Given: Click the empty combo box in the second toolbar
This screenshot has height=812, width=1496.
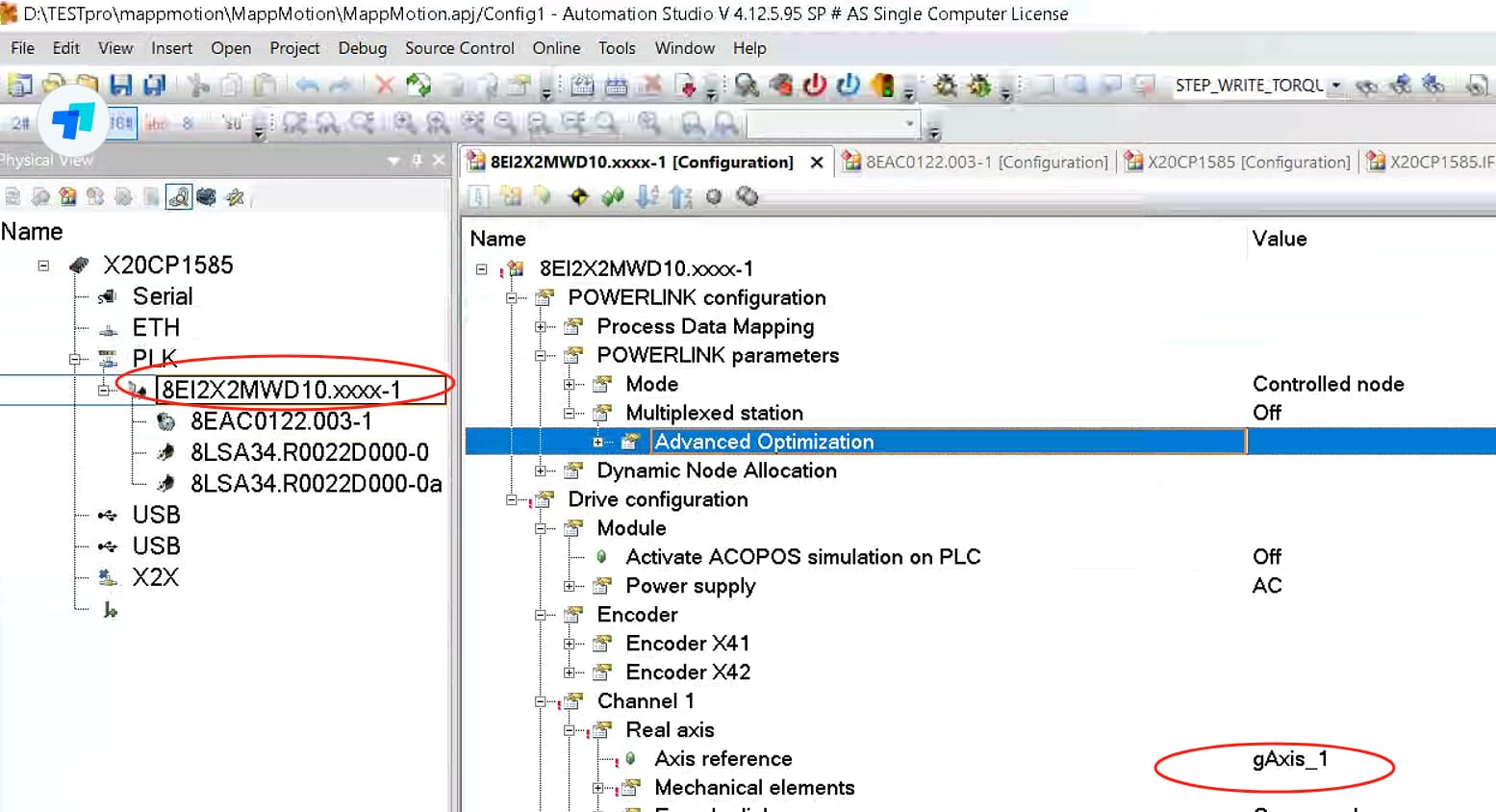Looking at the screenshot, I should [x=833, y=123].
